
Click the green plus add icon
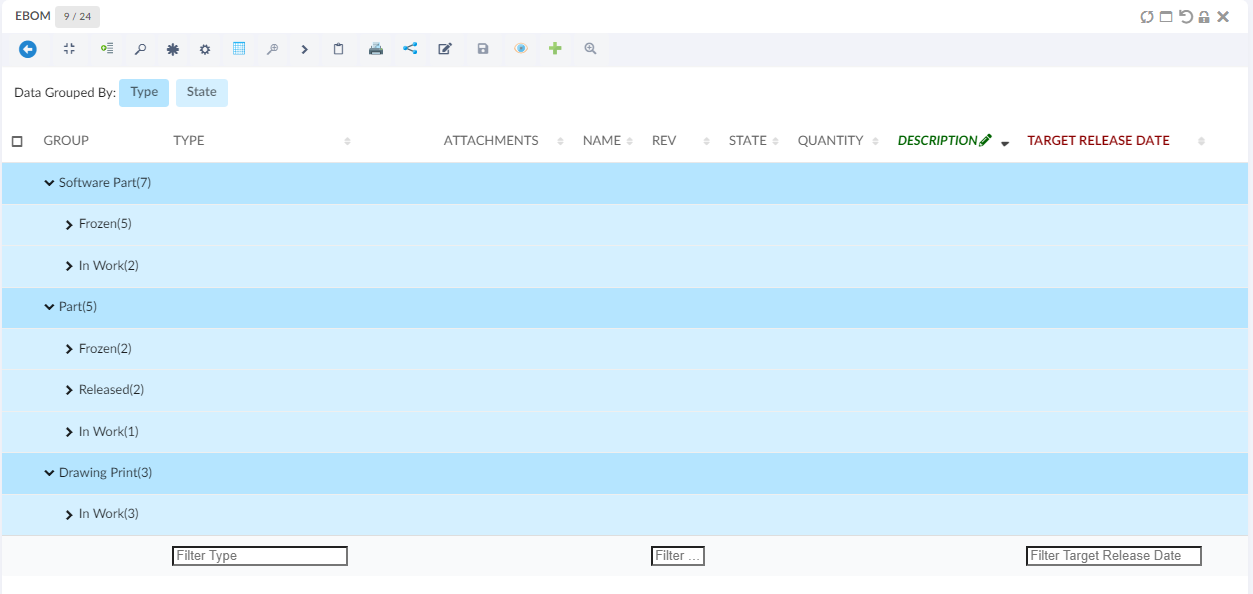pyautogui.click(x=555, y=48)
